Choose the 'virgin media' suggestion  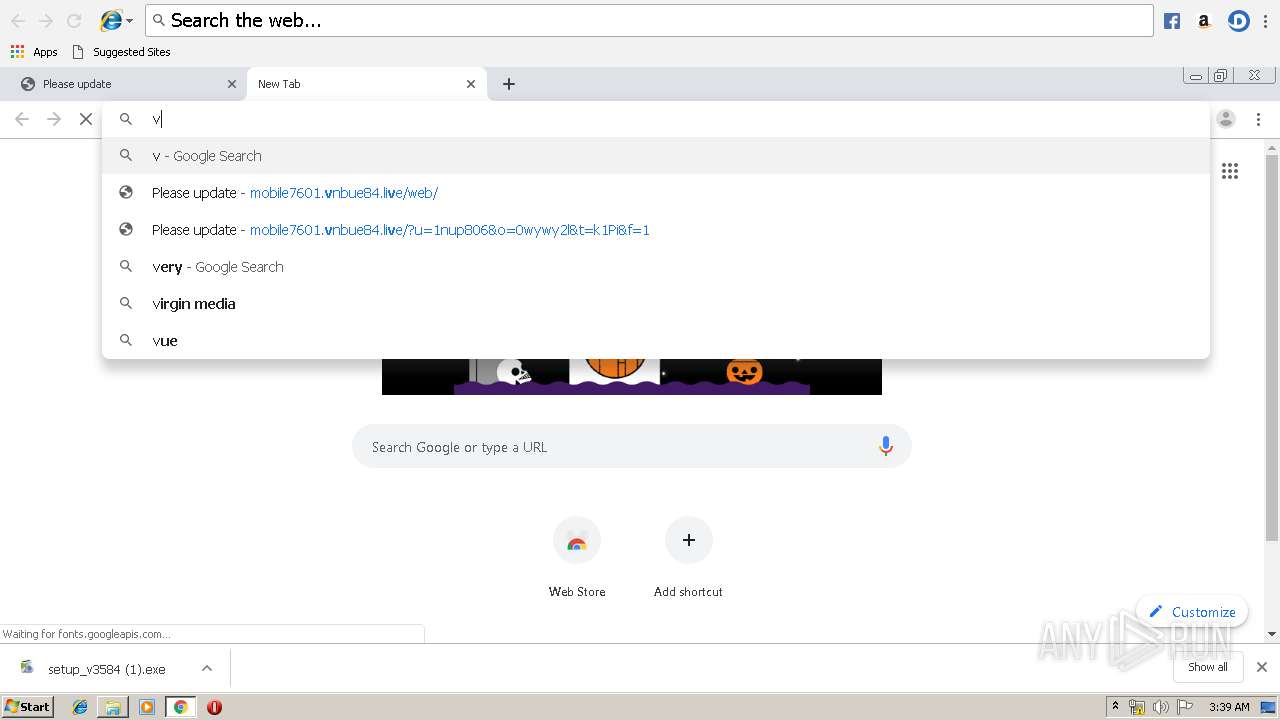[x=656, y=304]
